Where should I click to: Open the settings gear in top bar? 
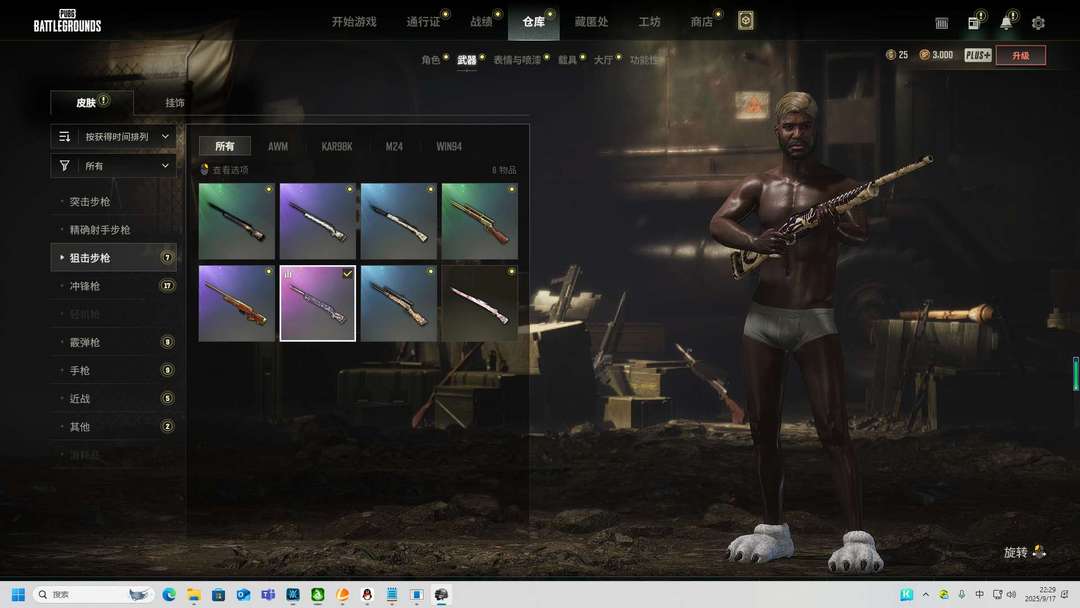1038,23
